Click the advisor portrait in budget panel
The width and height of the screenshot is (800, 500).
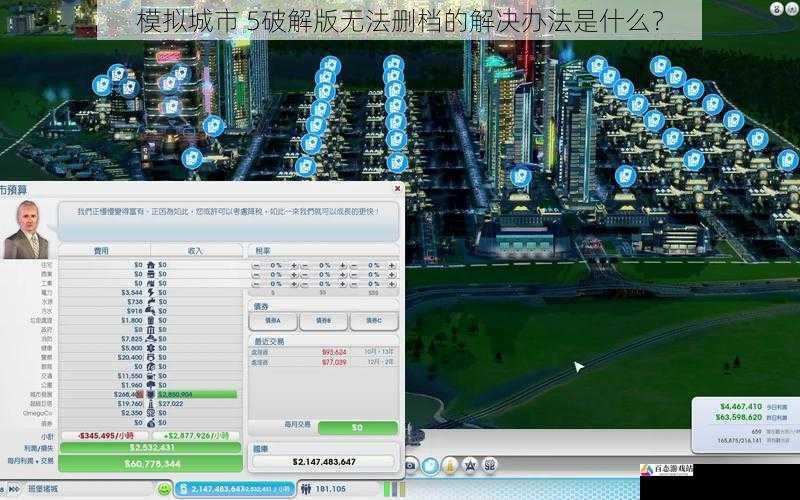(25, 229)
